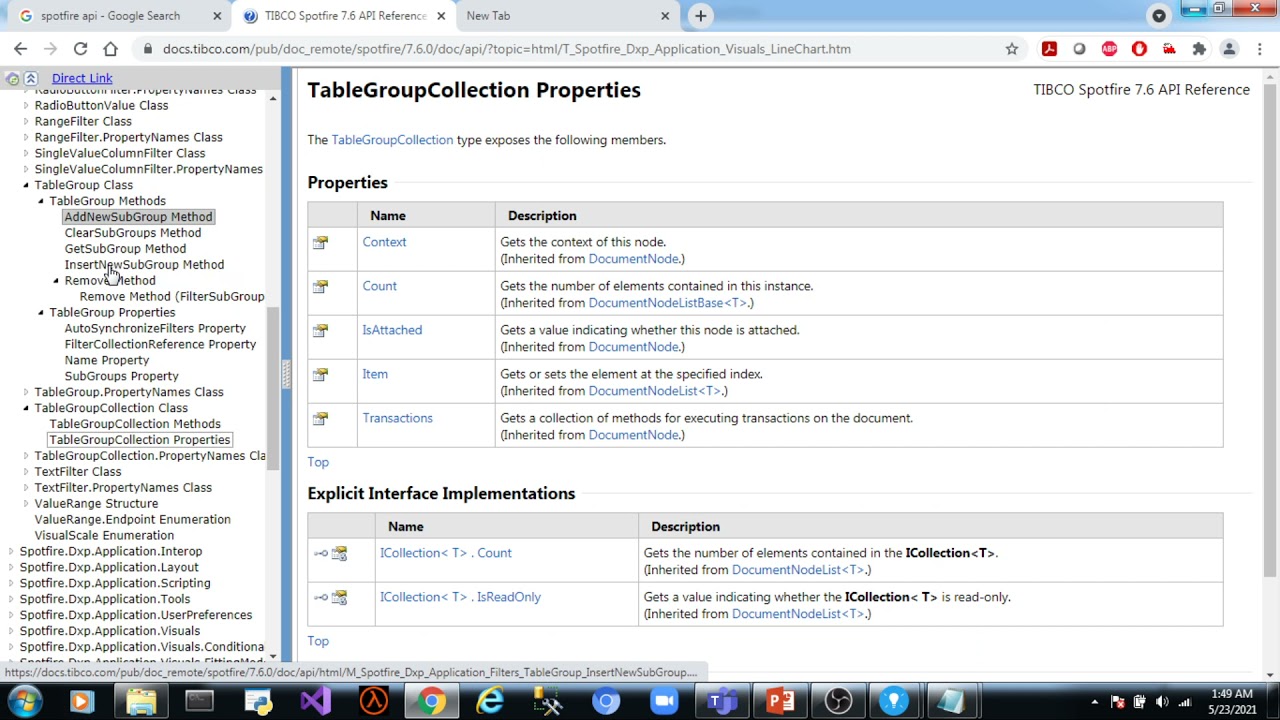Open the Windows Start menu
Screen dimensions: 1280x720
click(24, 701)
